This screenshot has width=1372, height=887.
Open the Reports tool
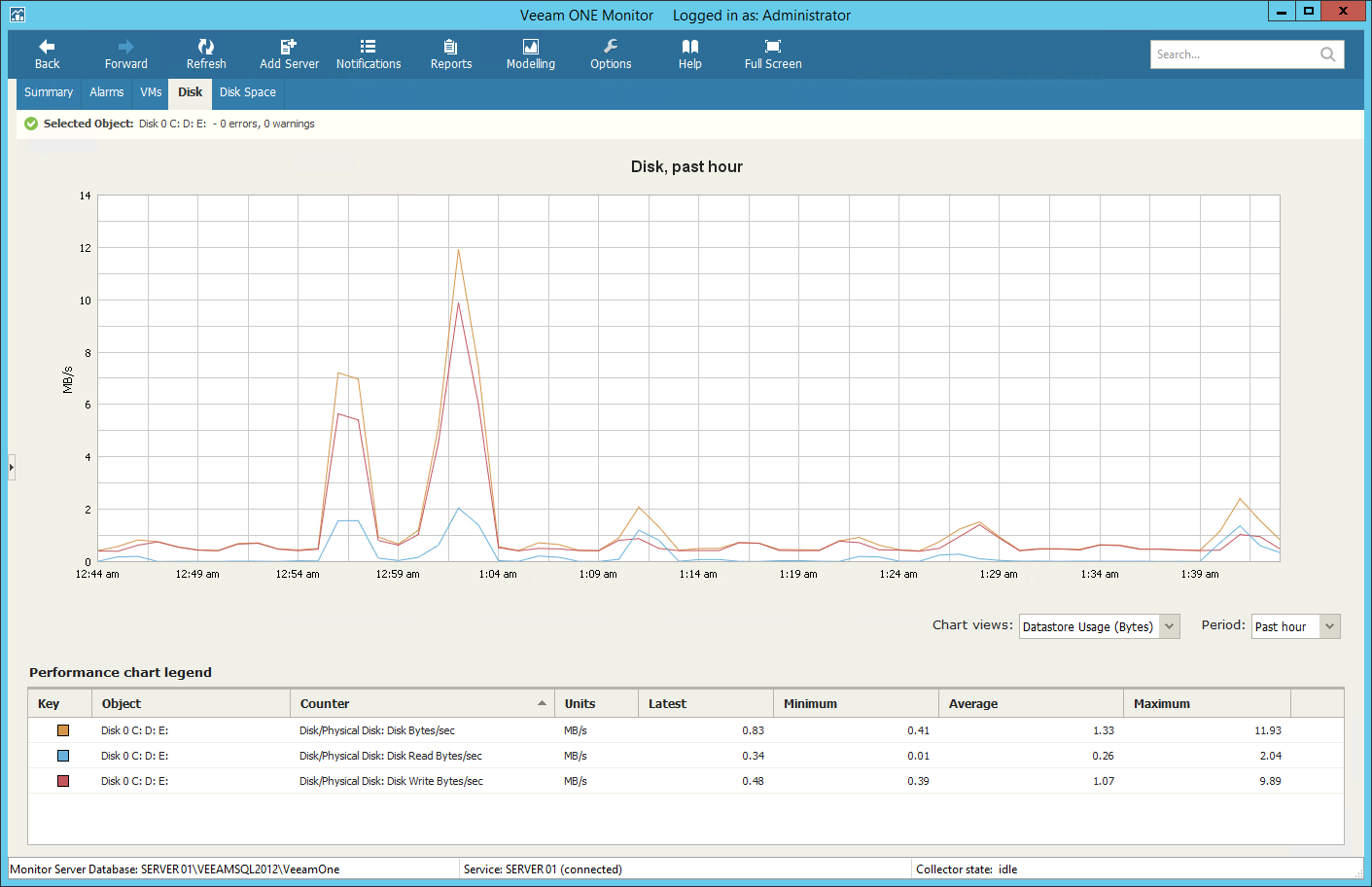[451, 54]
